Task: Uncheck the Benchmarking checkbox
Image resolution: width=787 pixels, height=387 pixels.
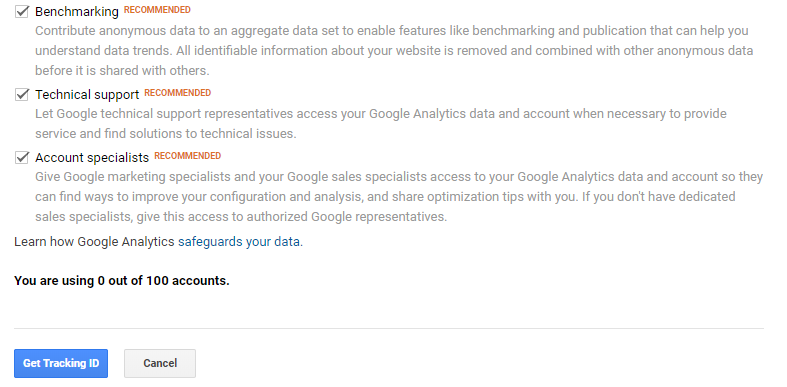Action: click(x=22, y=11)
